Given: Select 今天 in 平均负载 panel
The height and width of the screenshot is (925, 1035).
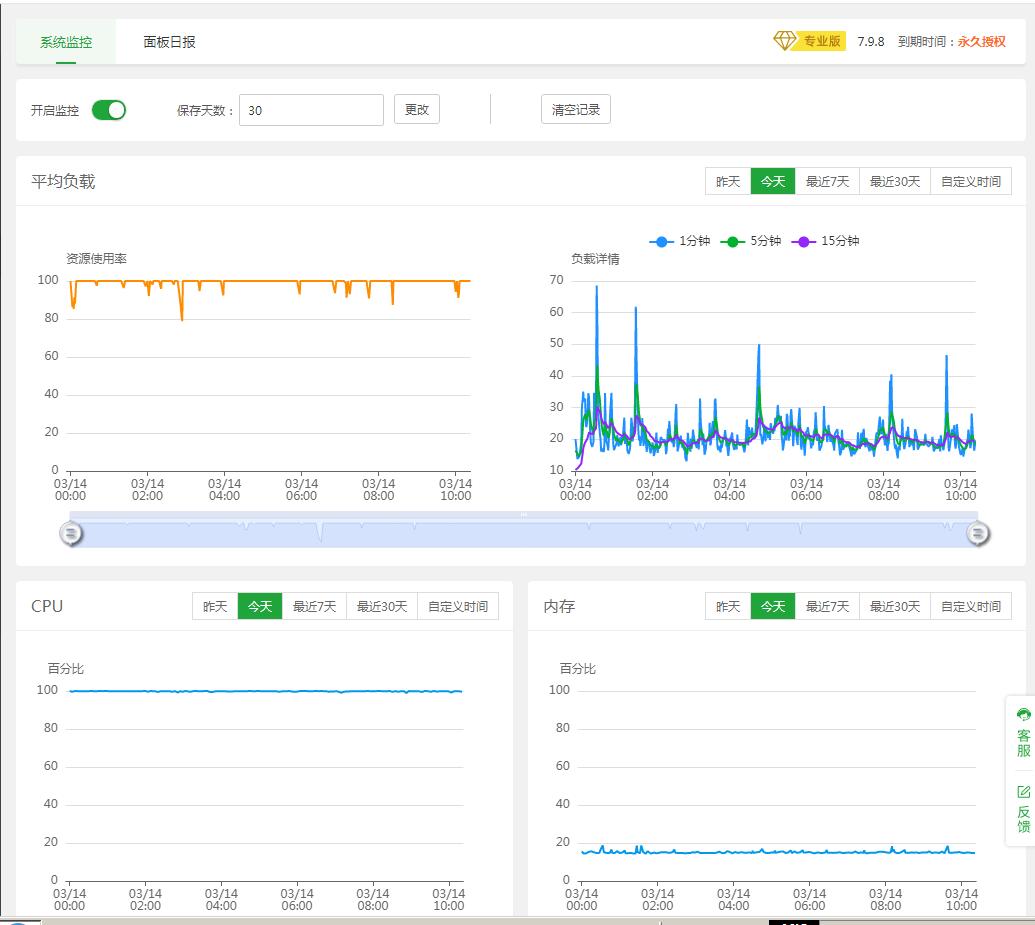Looking at the screenshot, I should click(773, 182).
